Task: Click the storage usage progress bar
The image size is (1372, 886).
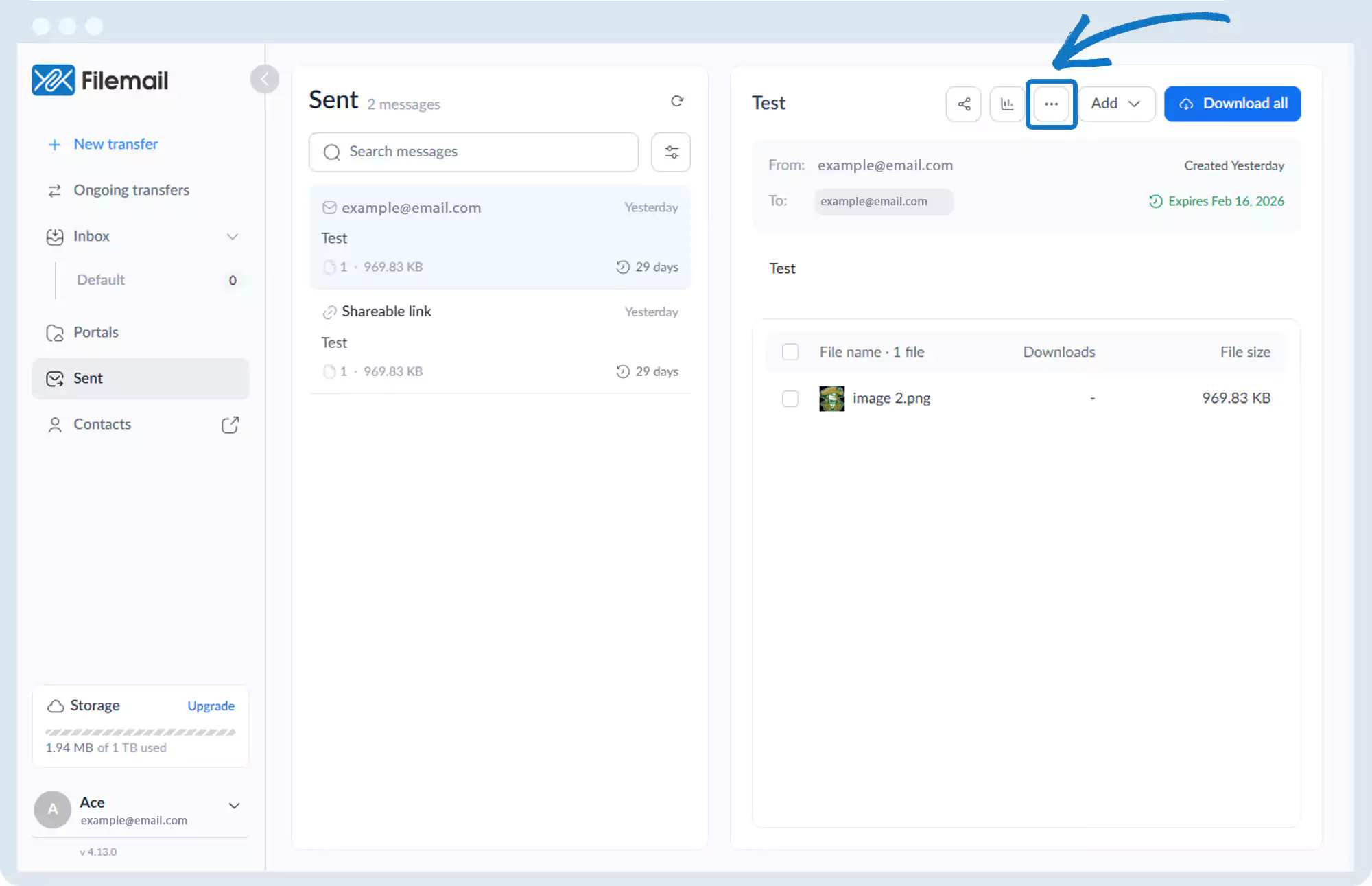Action: (140, 732)
